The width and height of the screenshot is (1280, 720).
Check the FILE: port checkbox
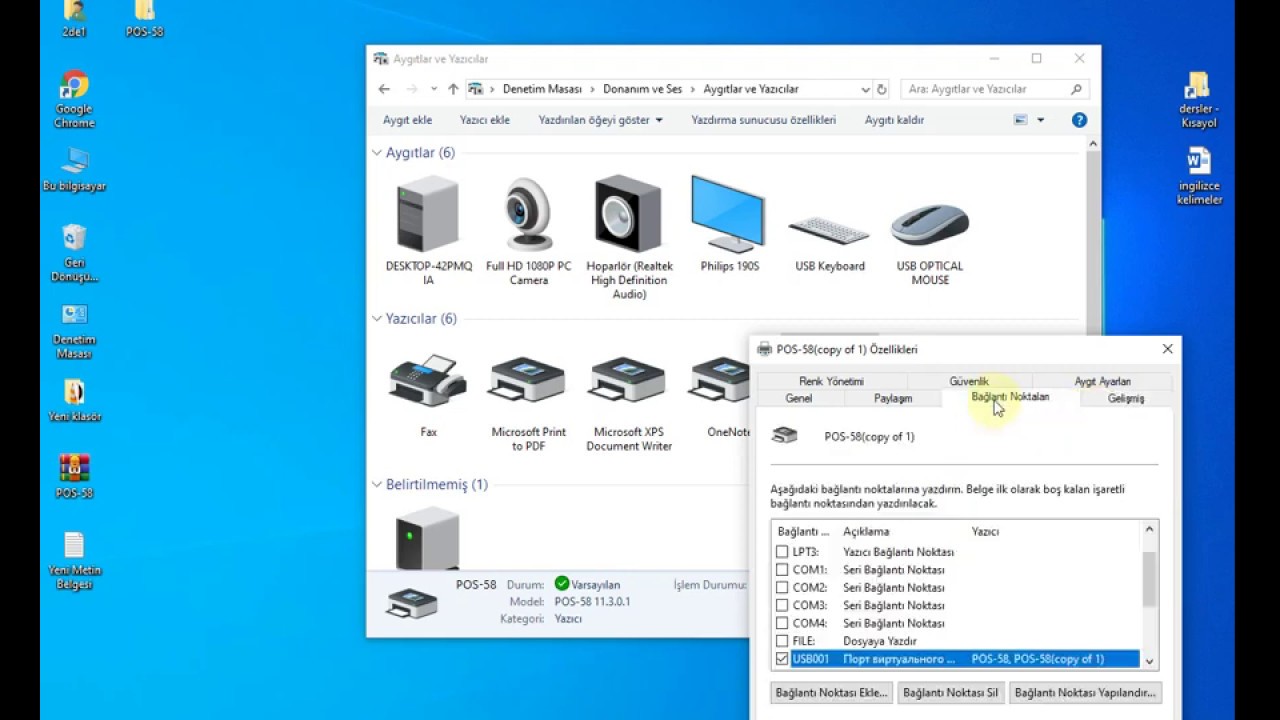[782, 641]
